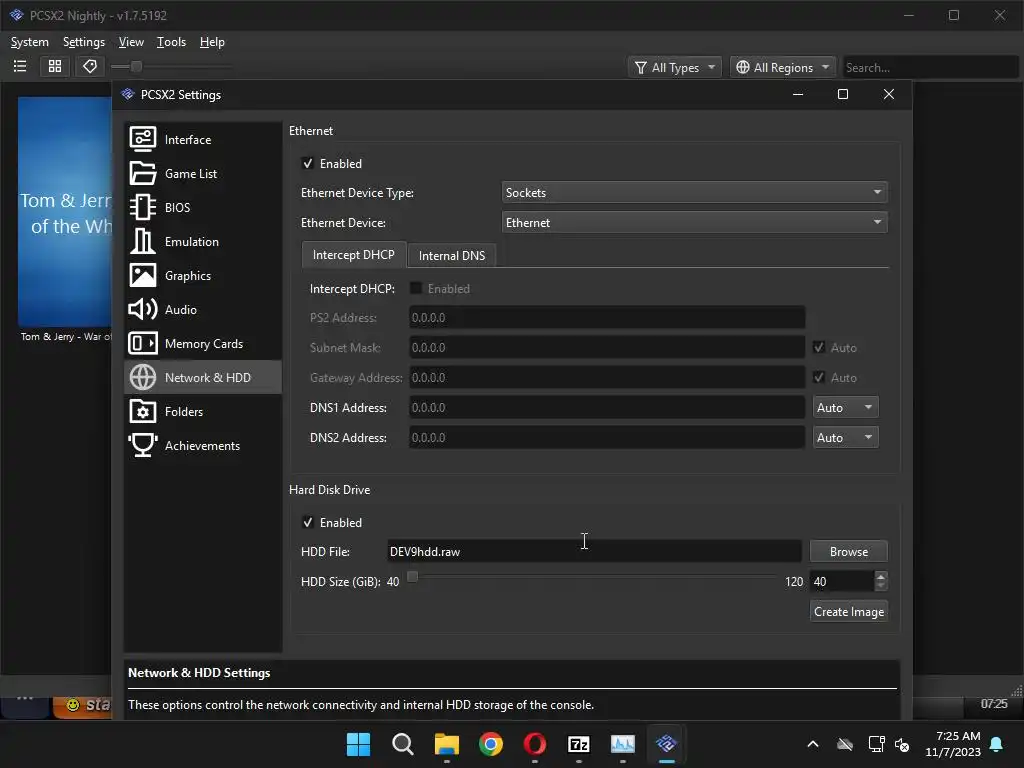This screenshot has width=1024, height=768.
Task: Open the View menu
Action: click(131, 42)
